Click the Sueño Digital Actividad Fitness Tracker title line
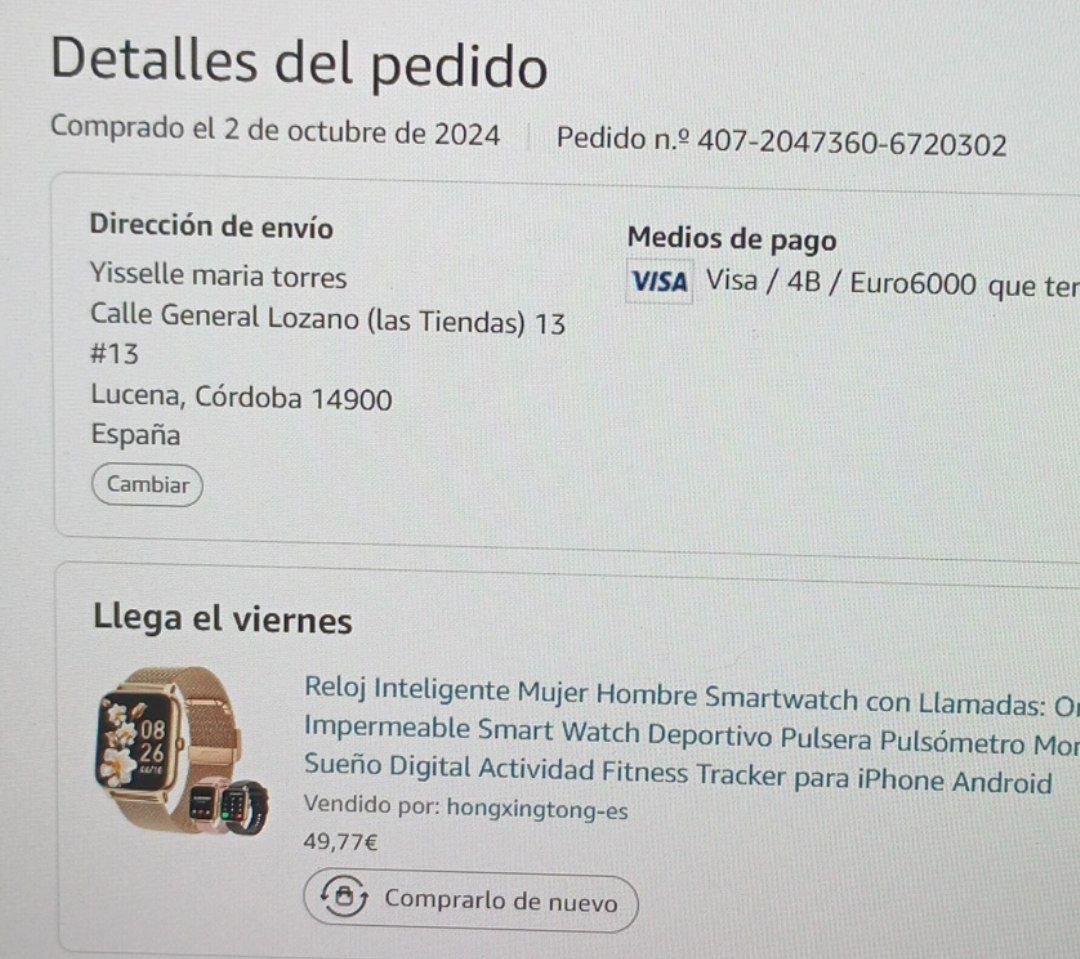The width and height of the screenshot is (1080, 959). pyautogui.click(x=678, y=774)
